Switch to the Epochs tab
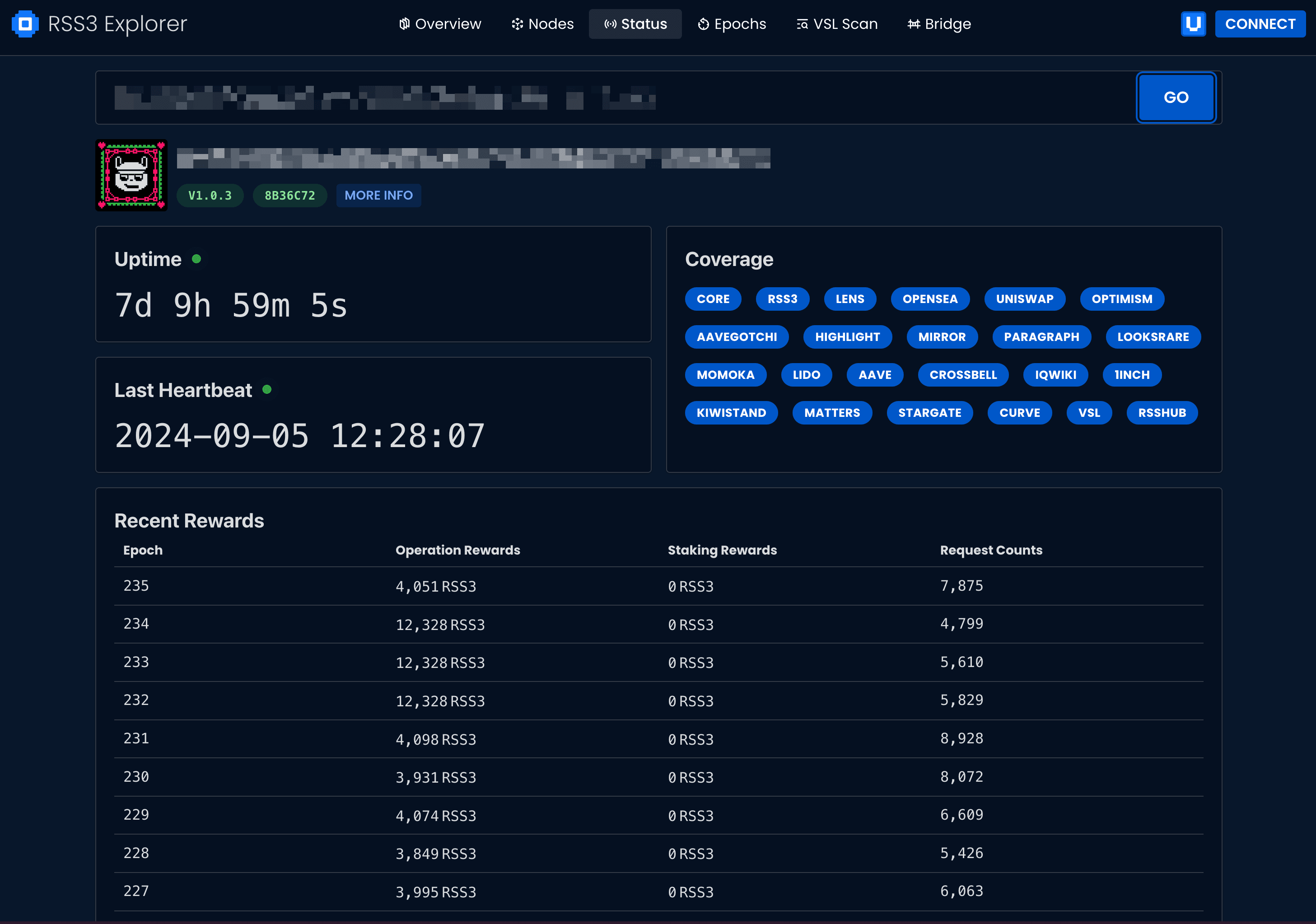The width and height of the screenshot is (1316, 924). click(731, 23)
